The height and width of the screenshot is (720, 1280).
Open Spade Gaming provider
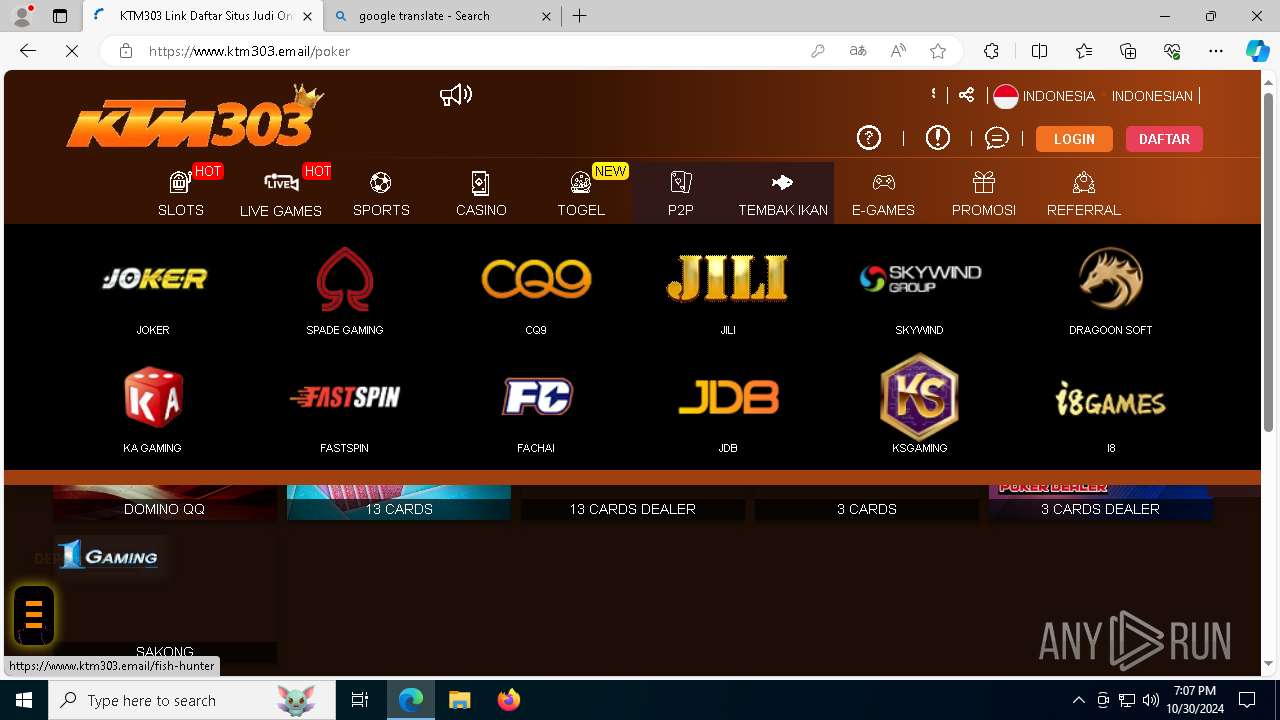coord(345,279)
